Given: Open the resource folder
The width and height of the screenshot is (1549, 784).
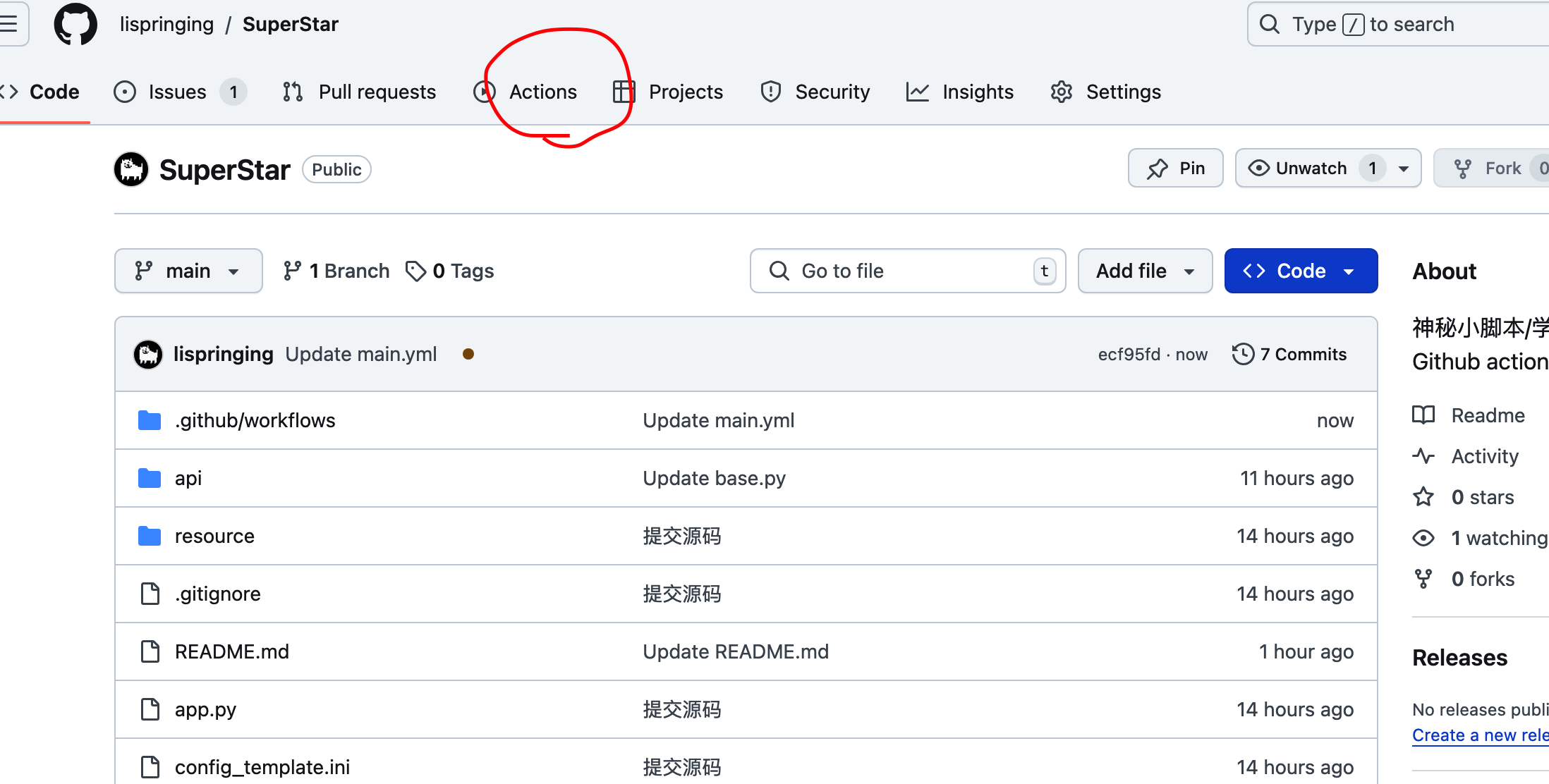Looking at the screenshot, I should pos(214,536).
